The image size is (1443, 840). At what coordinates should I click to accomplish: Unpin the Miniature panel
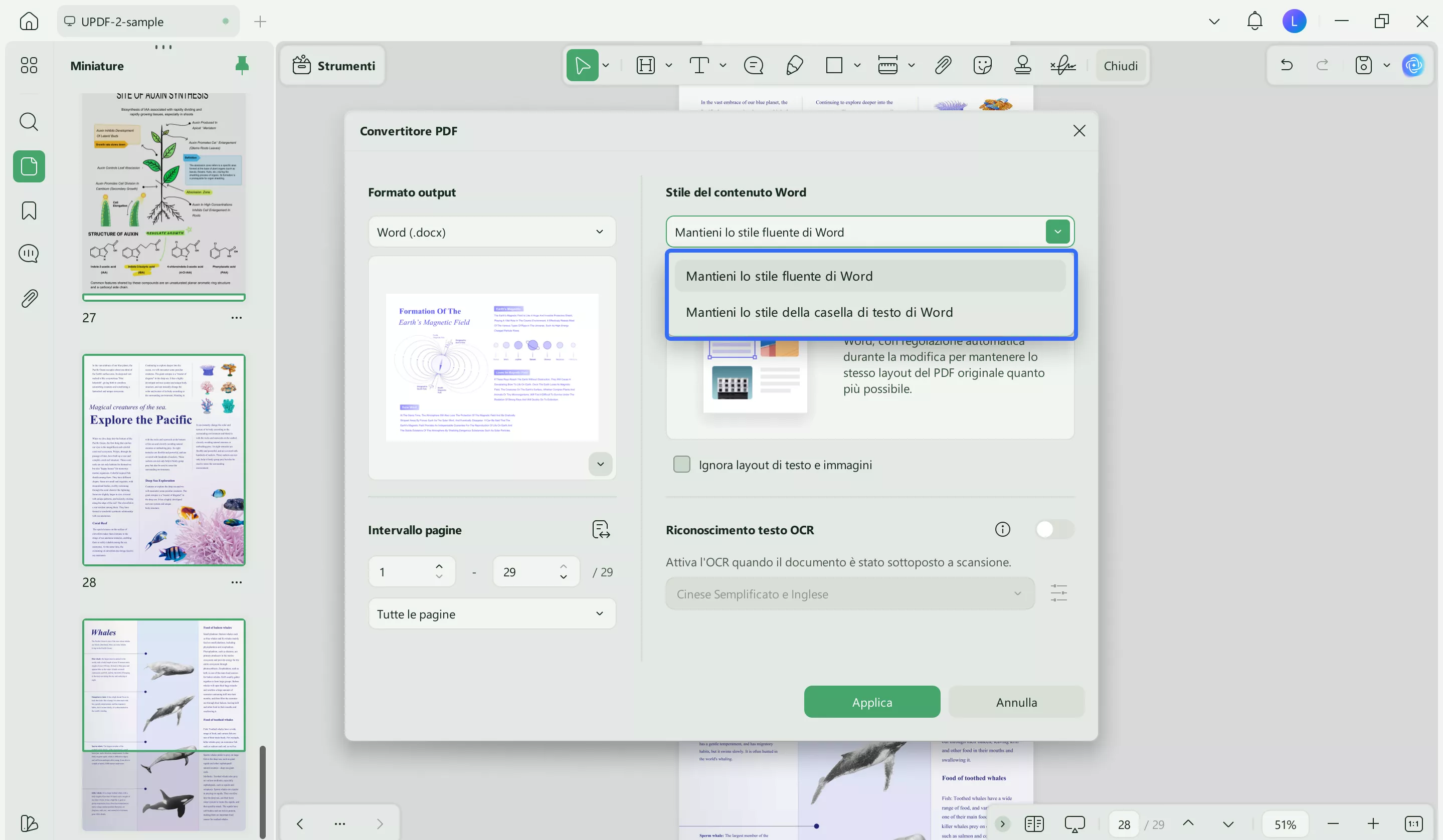(242, 65)
